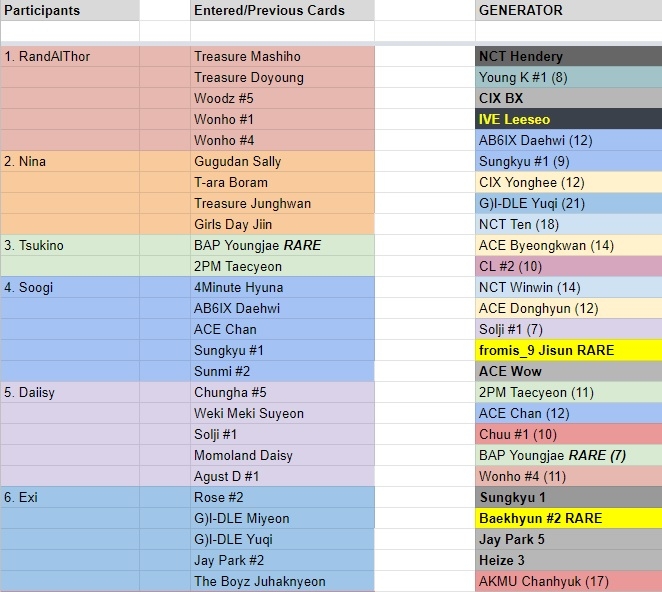Screen dimensions: 662x592
Task: Select the Participants header cell
Action: tap(70, 10)
